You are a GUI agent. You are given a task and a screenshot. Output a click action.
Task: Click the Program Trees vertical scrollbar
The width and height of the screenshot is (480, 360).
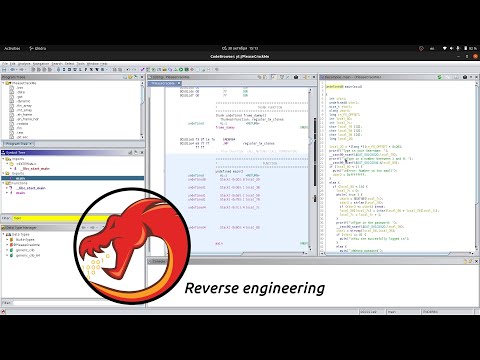(142, 110)
